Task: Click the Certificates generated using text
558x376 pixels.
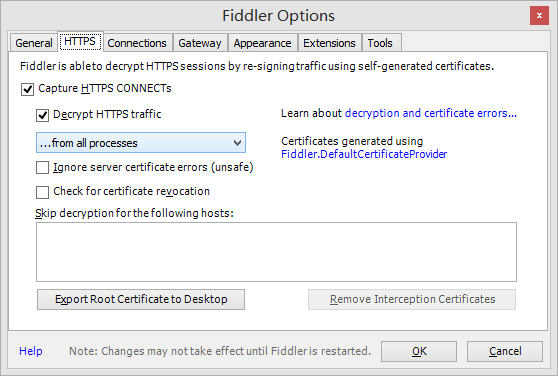Action: (352, 141)
